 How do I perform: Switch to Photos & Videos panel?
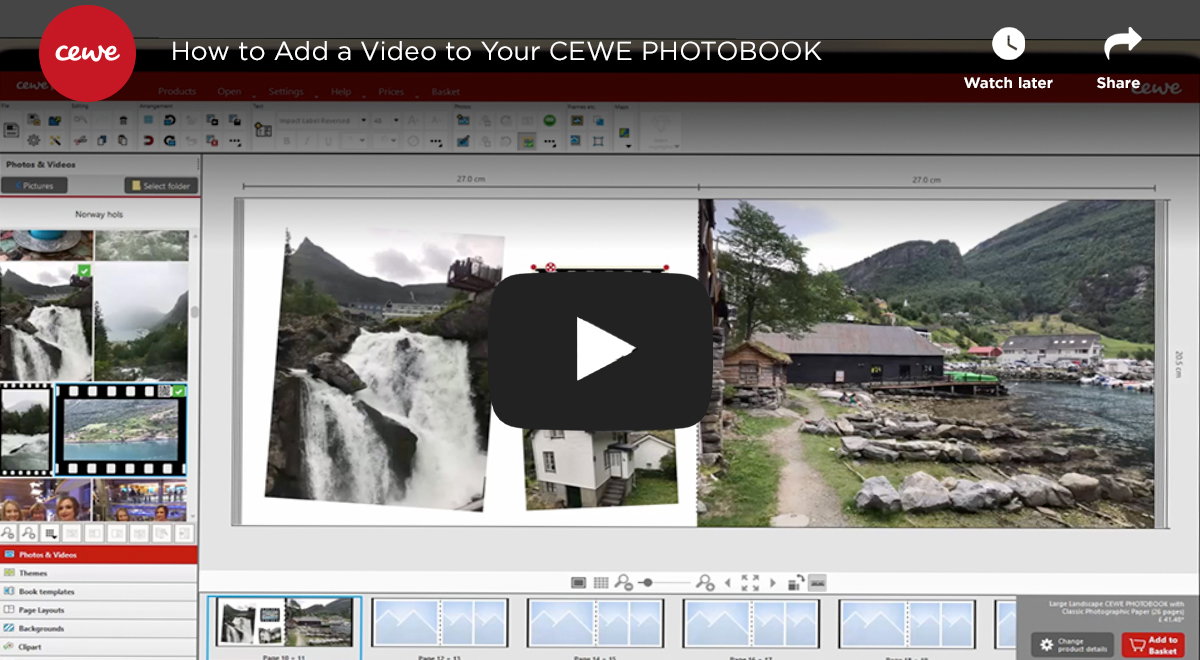[99, 554]
